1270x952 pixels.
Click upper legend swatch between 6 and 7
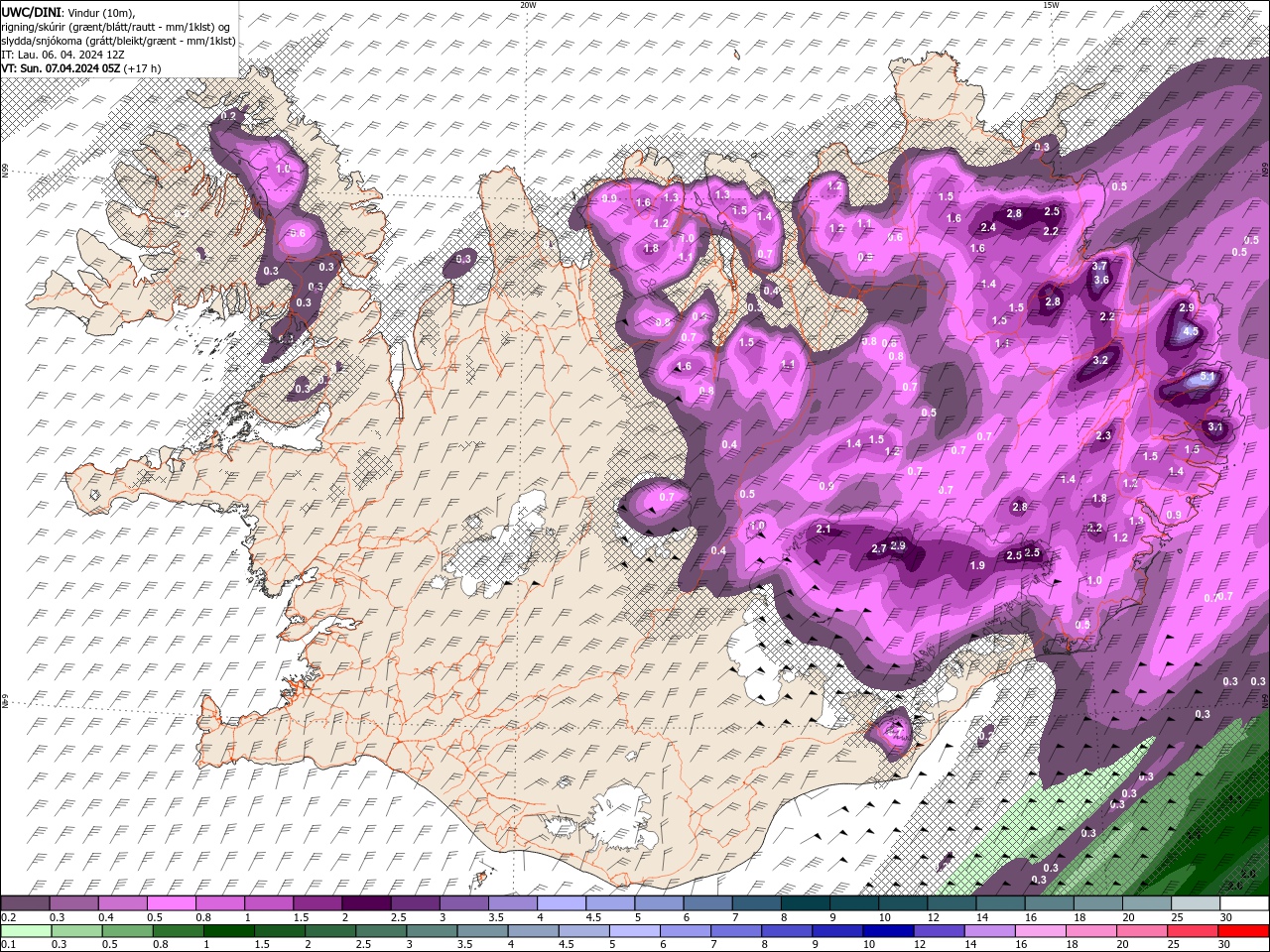pos(707,902)
